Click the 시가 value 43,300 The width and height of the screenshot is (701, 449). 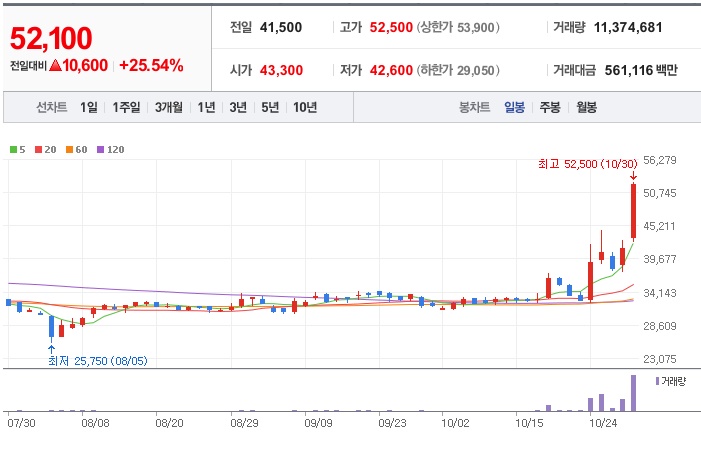(281, 70)
